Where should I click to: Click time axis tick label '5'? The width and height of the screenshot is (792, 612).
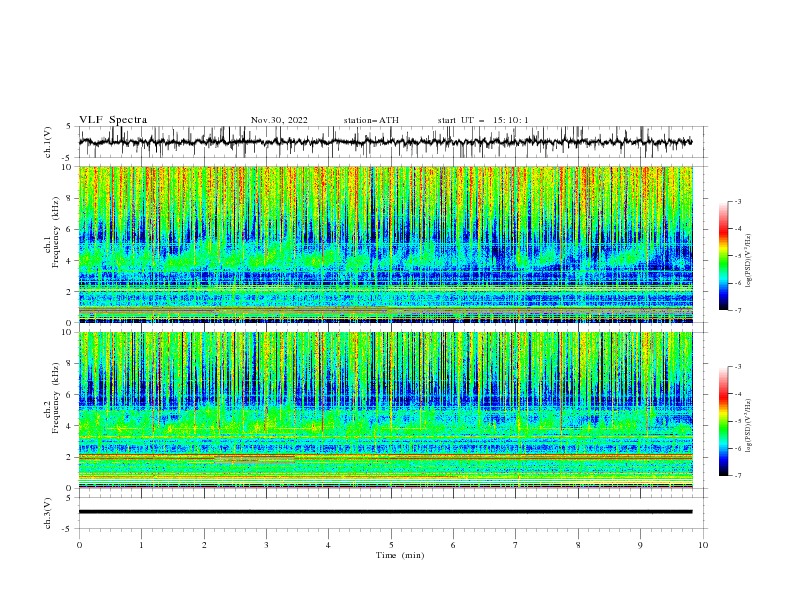click(x=391, y=545)
